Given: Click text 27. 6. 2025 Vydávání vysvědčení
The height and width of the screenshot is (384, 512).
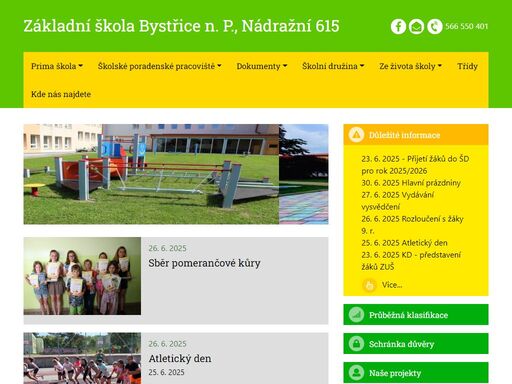Looking at the screenshot, I should (x=398, y=201).
